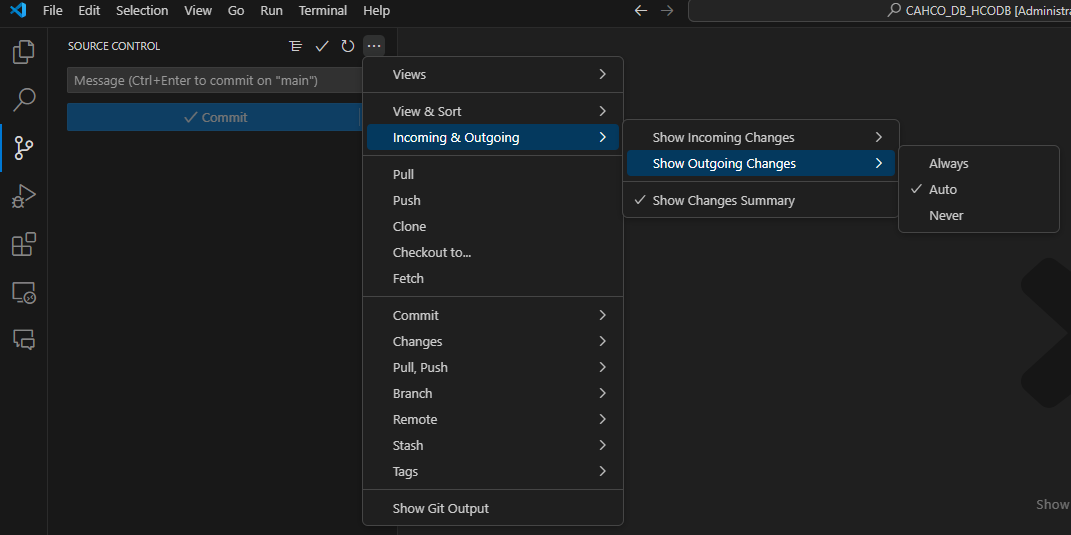Select the Always option for outgoing changes
The height and width of the screenshot is (535, 1071).
948,163
